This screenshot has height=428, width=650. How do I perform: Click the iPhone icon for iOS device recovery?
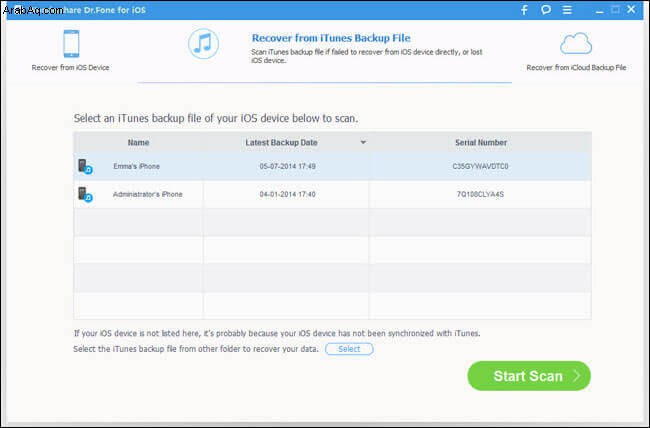coord(71,44)
